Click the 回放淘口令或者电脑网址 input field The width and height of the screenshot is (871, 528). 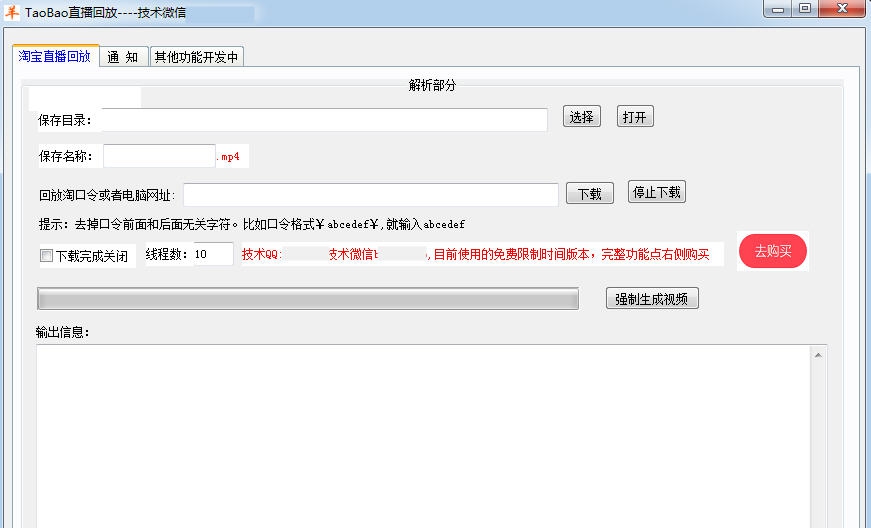click(371, 194)
